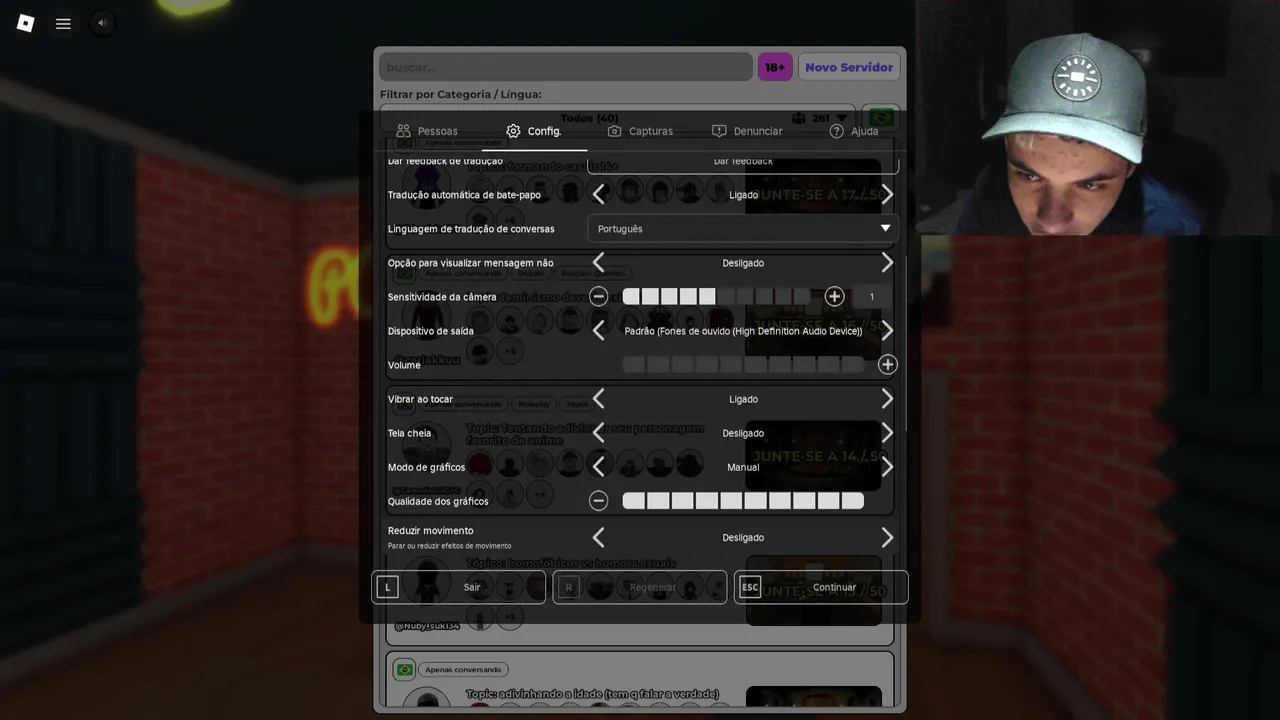This screenshot has width=1280, height=720.
Task: Go to the Ajuda tab
Action: coord(854,131)
